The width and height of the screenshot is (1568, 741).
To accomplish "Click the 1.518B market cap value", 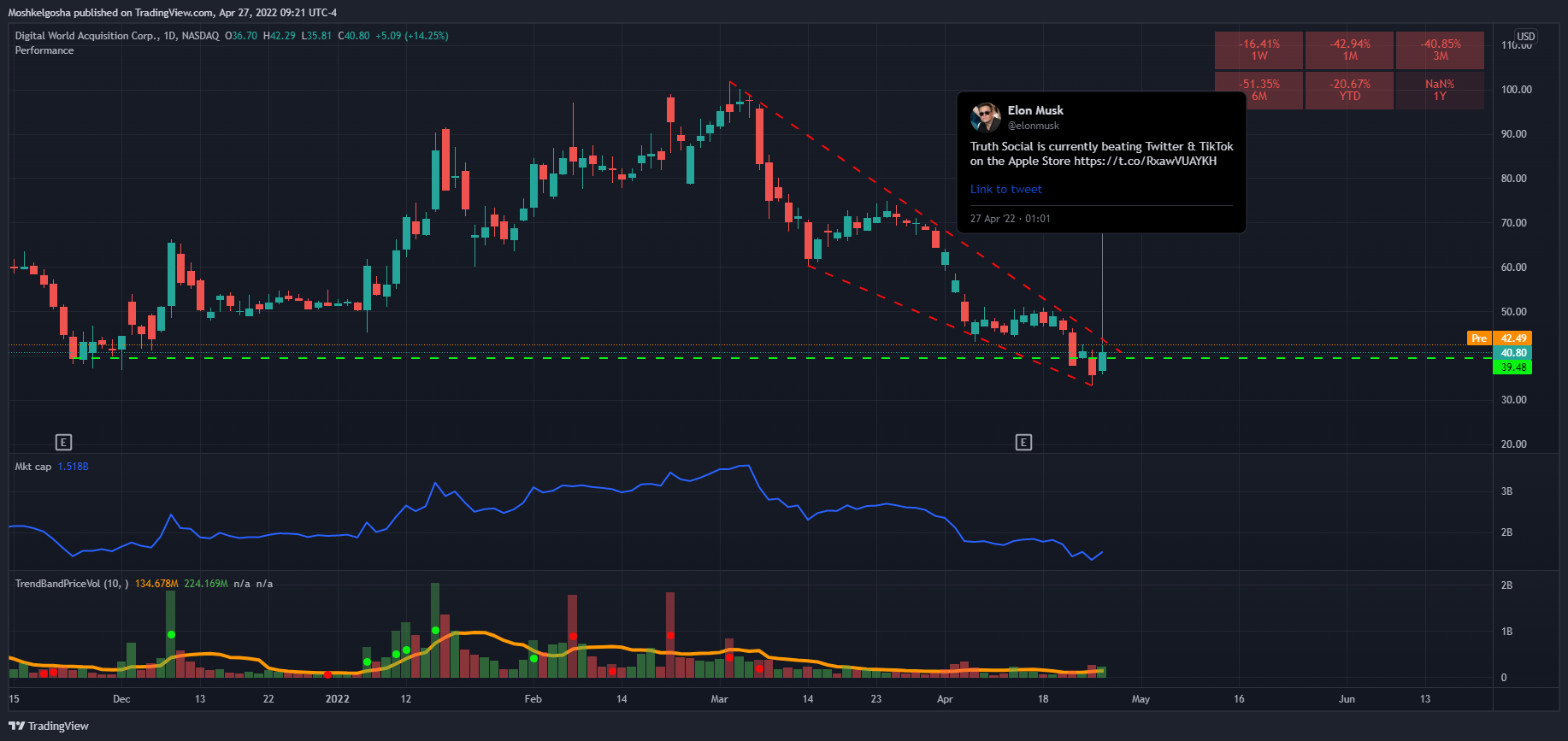I will tap(73, 467).
